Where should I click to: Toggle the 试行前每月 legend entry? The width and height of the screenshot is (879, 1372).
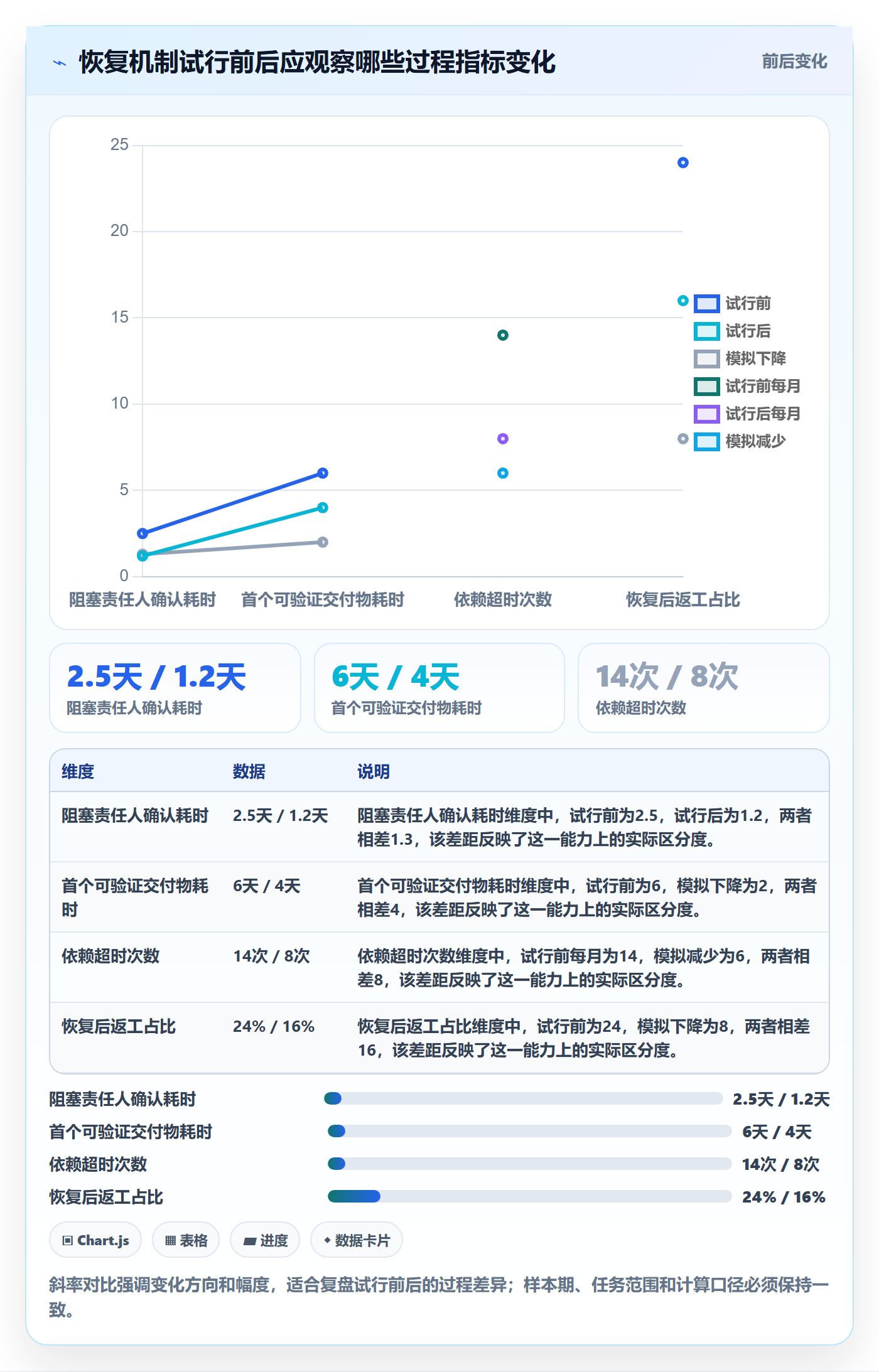(x=747, y=387)
